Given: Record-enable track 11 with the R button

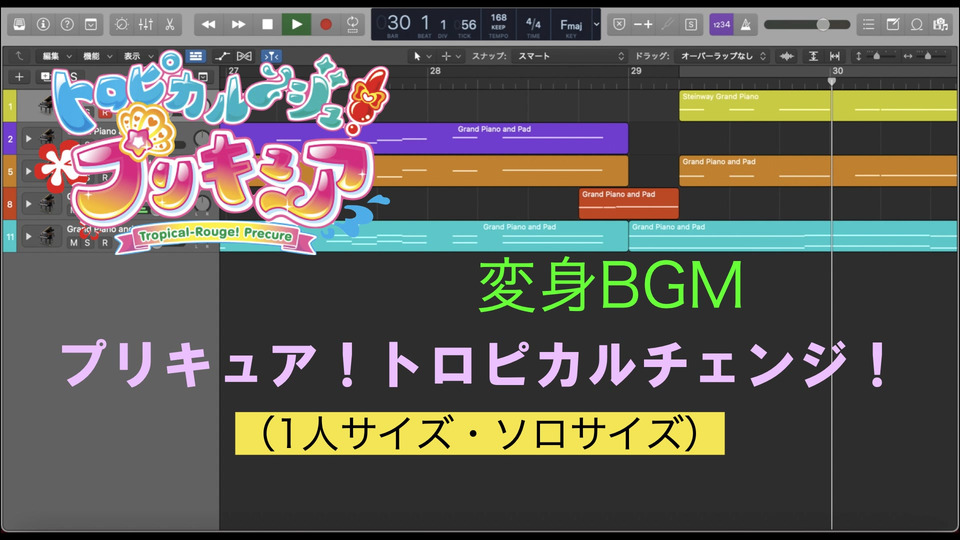Looking at the screenshot, I should 105,242.
